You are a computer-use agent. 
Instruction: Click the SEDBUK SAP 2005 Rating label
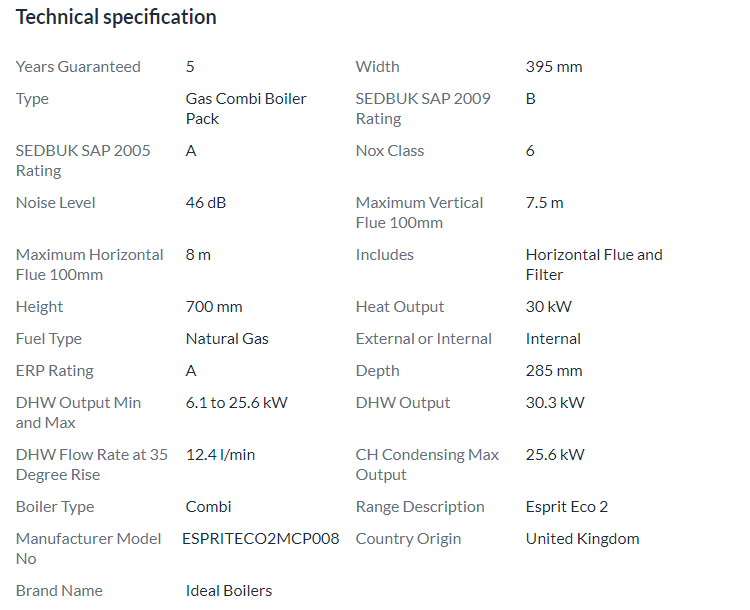83,160
